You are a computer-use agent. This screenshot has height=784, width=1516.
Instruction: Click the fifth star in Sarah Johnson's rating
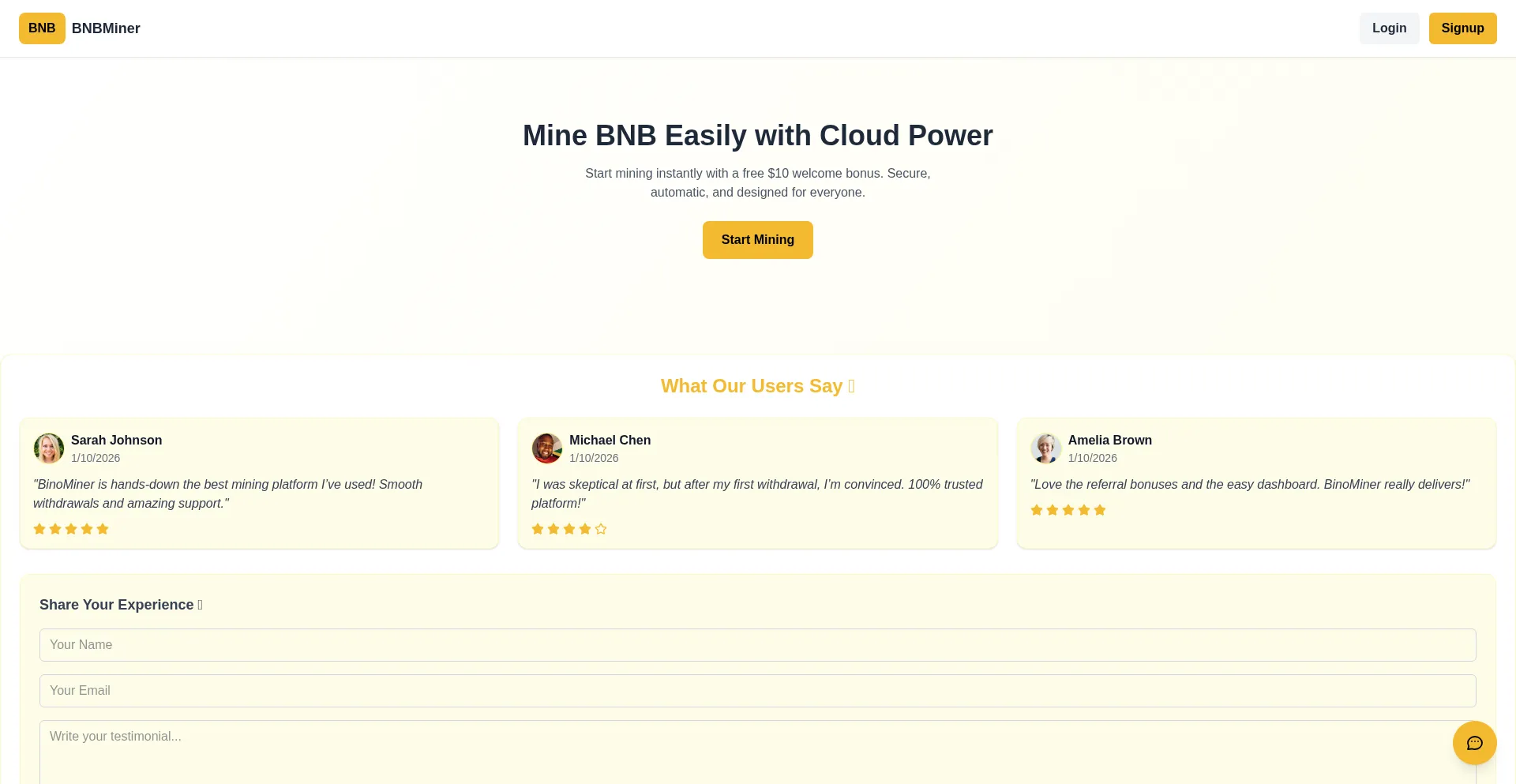coord(103,528)
